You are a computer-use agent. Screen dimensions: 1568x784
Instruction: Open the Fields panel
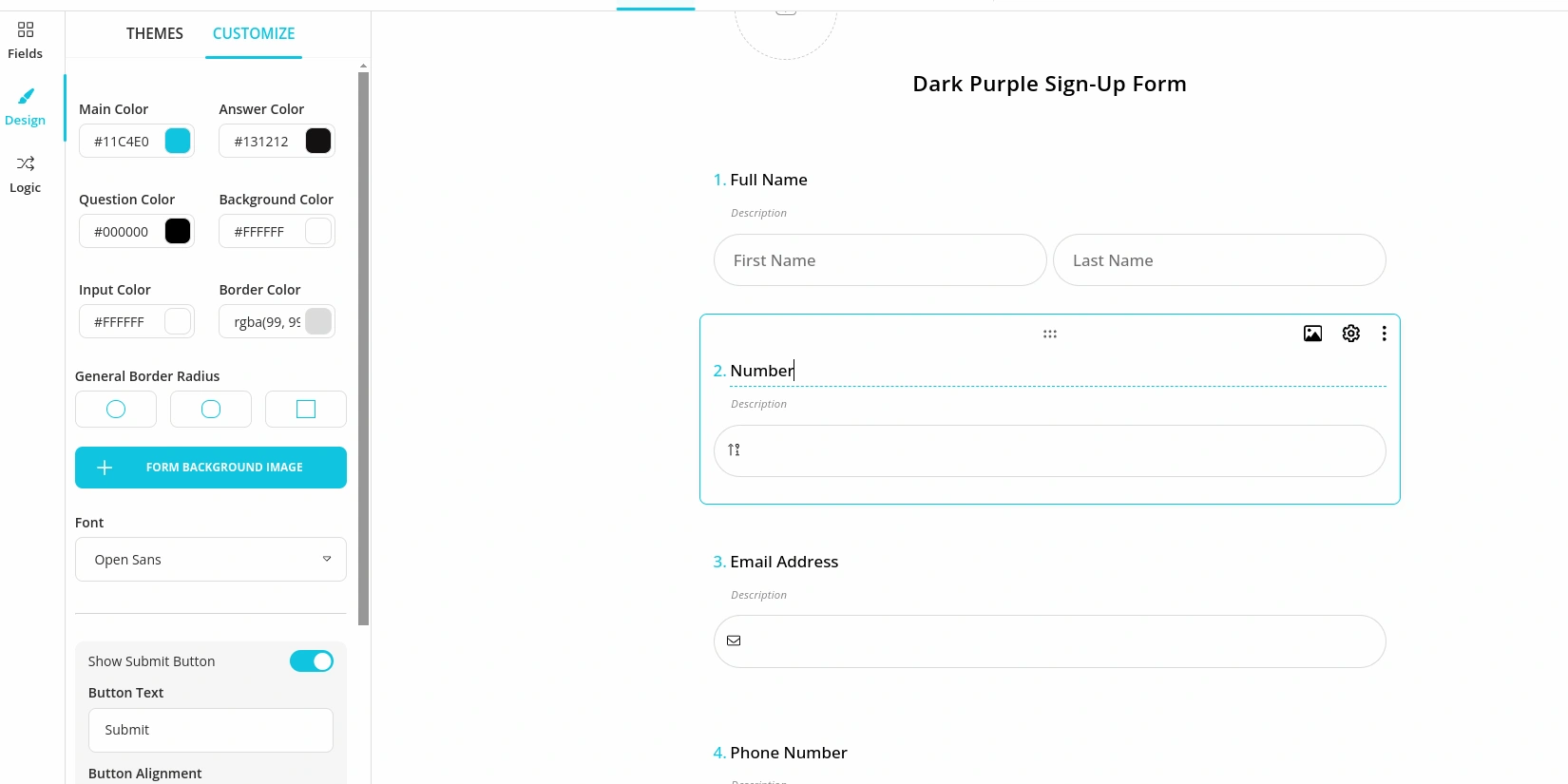coord(25,38)
